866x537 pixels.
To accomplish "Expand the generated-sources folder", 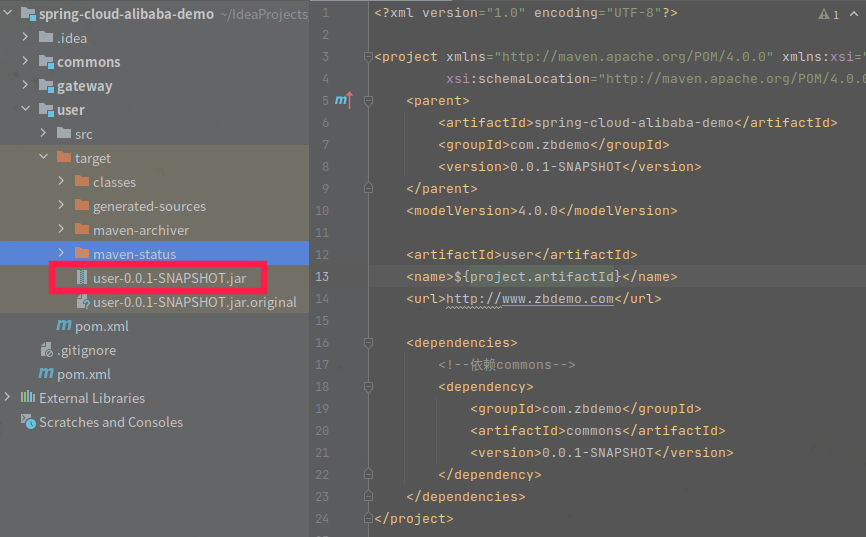I will [61, 204].
